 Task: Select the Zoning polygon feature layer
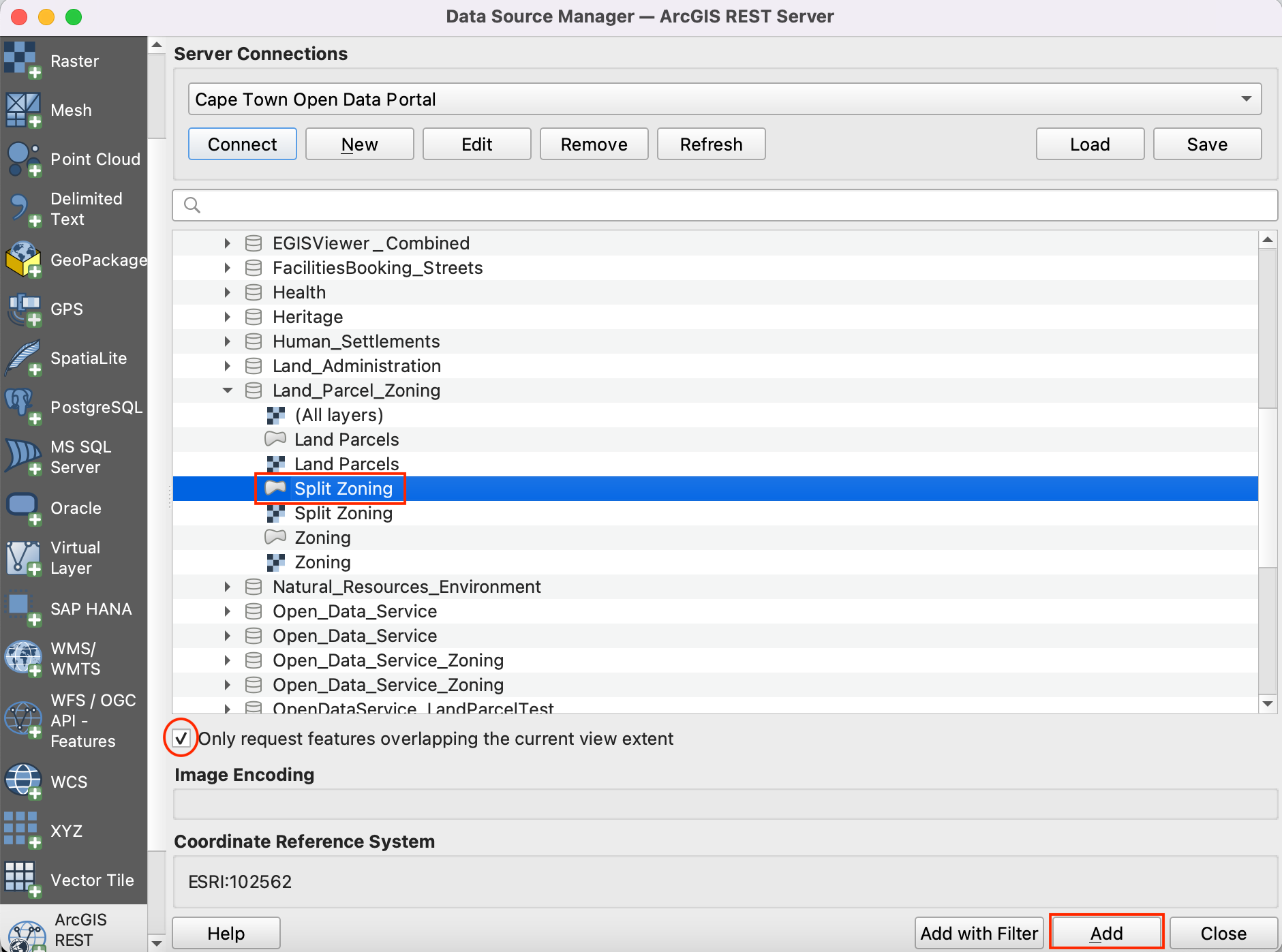[x=322, y=538]
